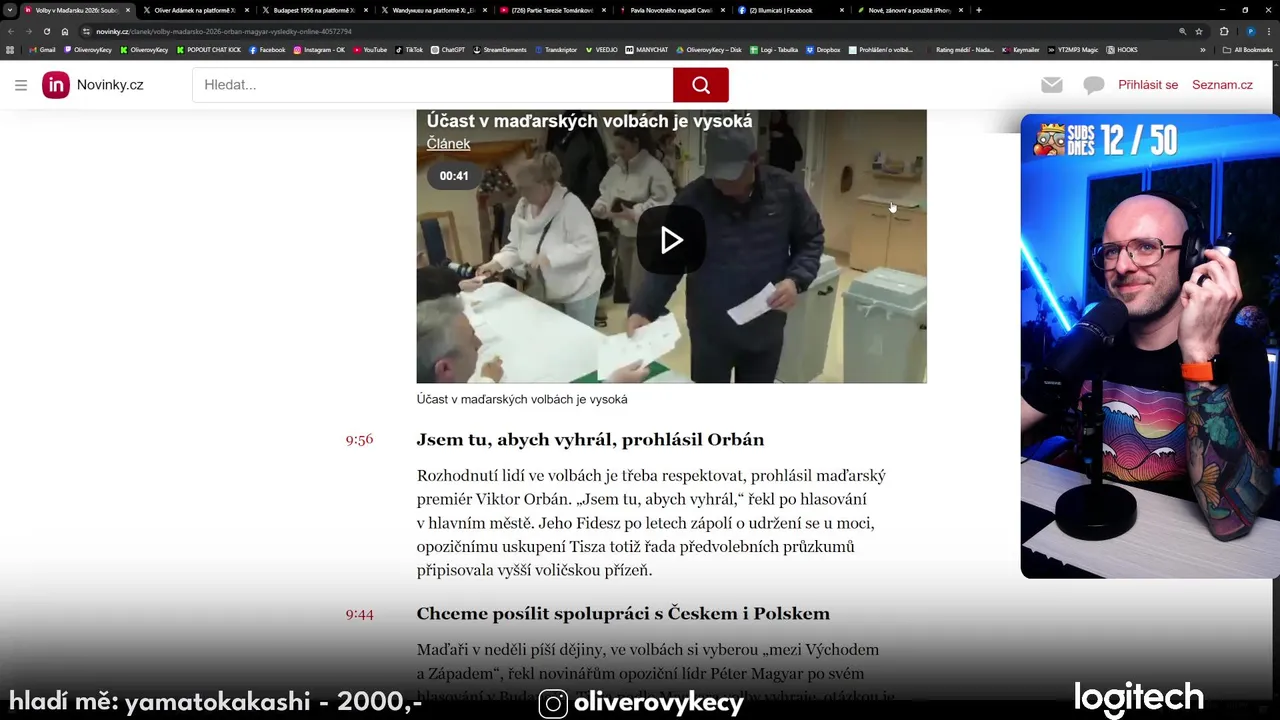The image size is (1280, 720).
Task: Open the VEEDIO bookmark
Action: coord(602,49)
